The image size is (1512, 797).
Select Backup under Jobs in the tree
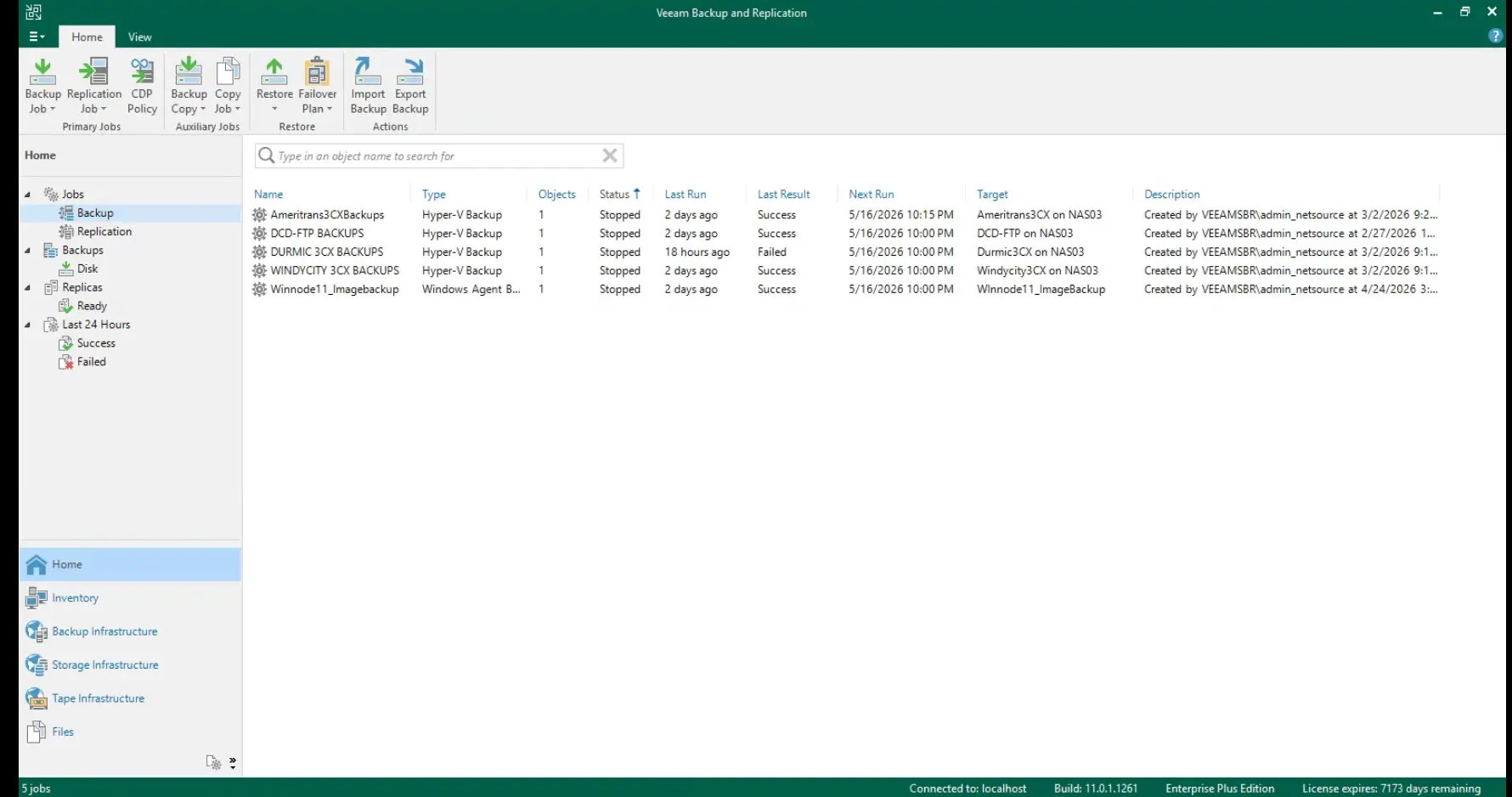(x=95, y=213)
